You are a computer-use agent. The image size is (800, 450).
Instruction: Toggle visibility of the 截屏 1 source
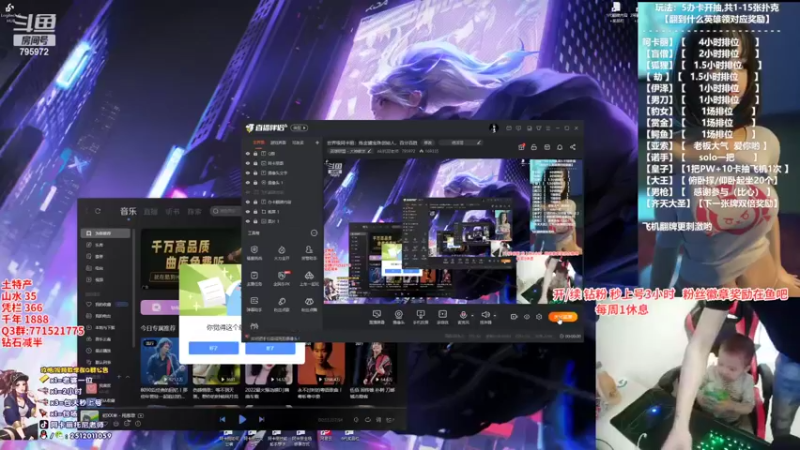coord(248,212)
